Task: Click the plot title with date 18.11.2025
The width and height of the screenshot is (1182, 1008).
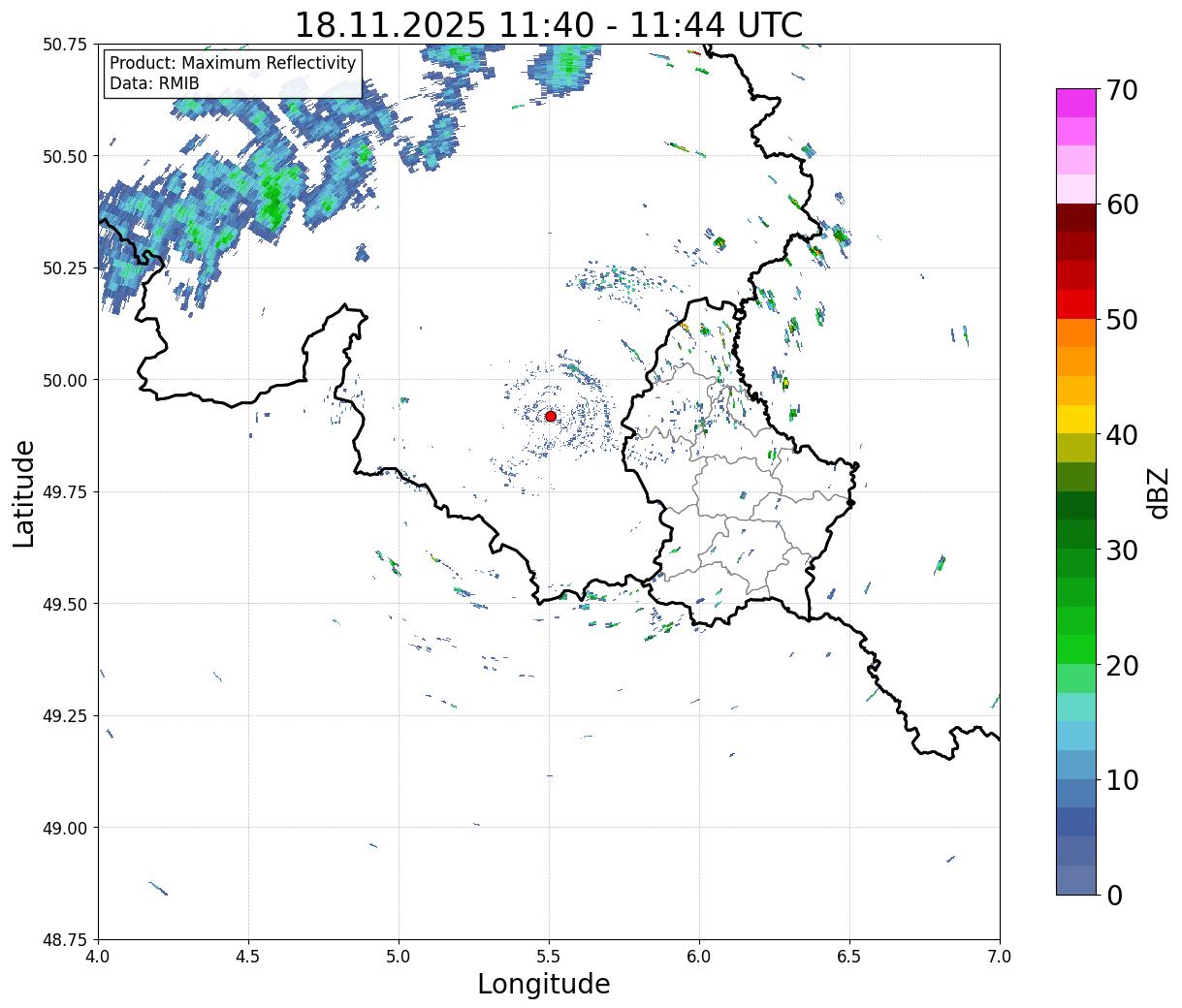Action: coord(549,24)
